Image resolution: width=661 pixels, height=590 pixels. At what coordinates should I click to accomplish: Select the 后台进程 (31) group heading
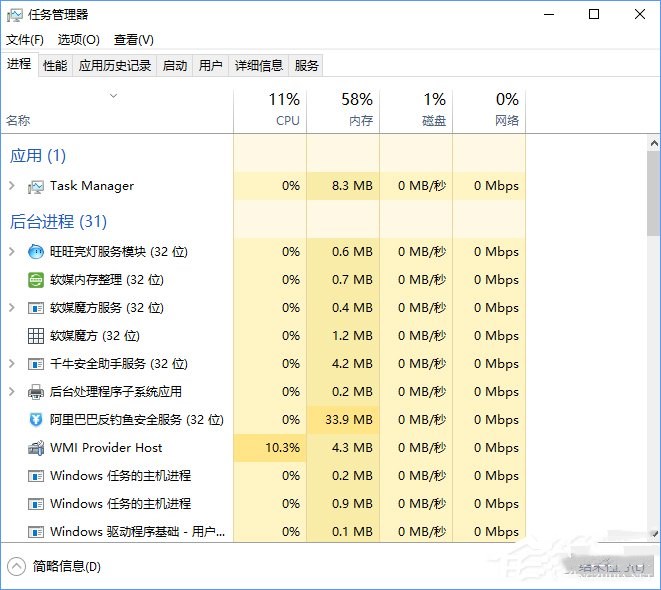[59, 222]
